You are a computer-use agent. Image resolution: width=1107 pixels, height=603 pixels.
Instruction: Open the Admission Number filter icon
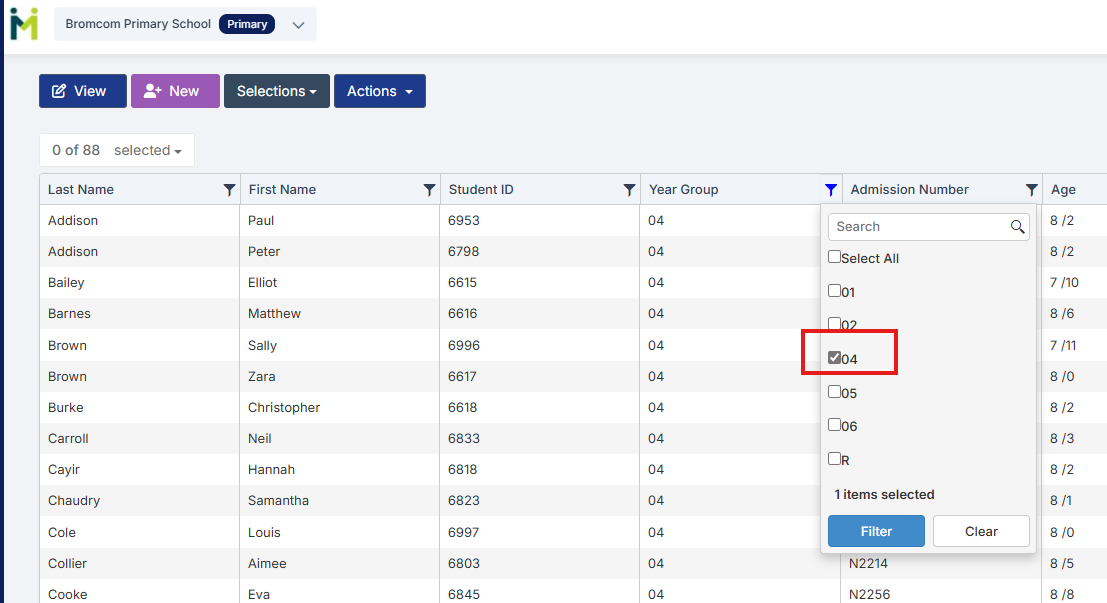(1031, 190)
